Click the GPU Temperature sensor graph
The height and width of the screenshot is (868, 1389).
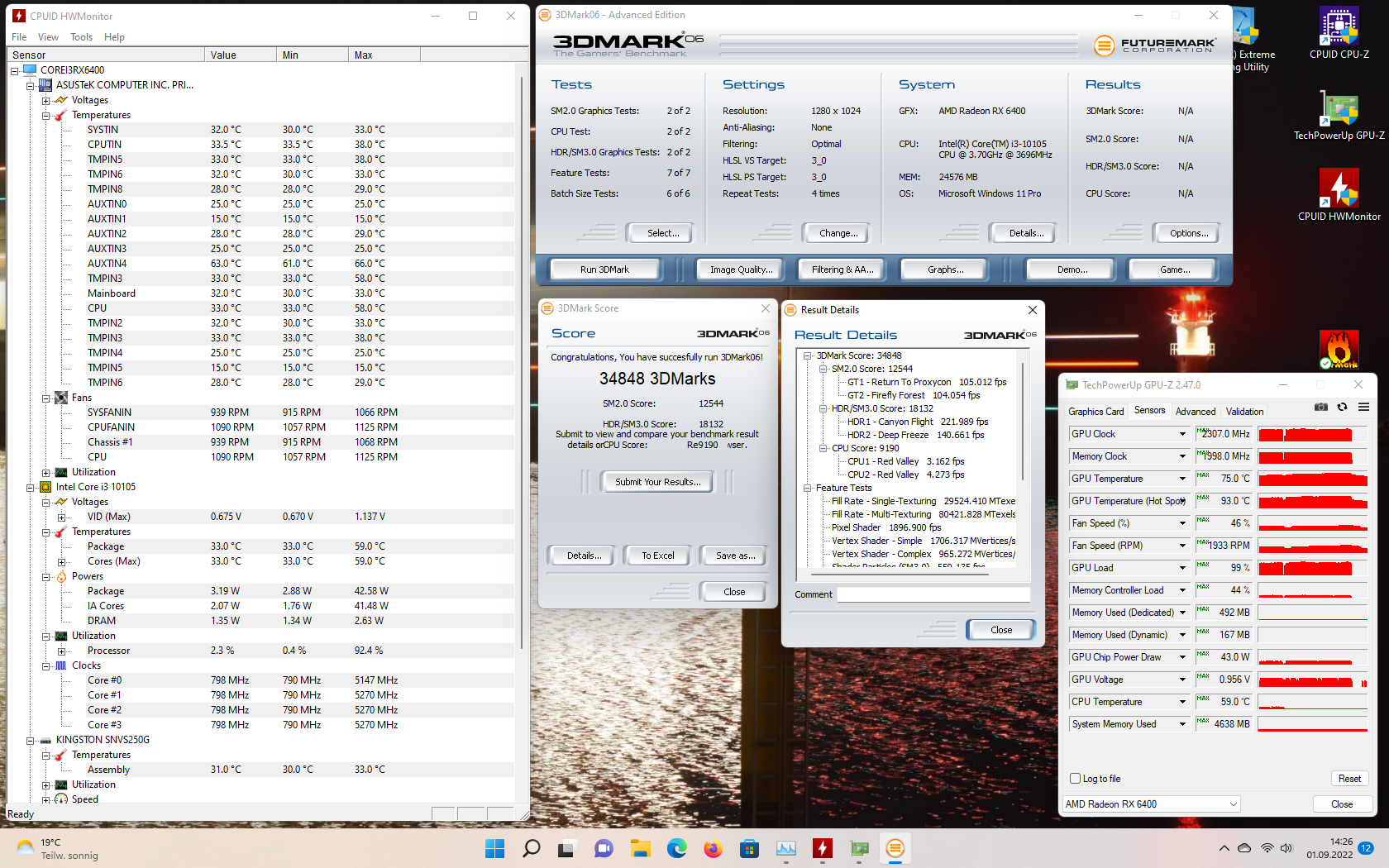pyautogui.click(x=1312, y=479)
